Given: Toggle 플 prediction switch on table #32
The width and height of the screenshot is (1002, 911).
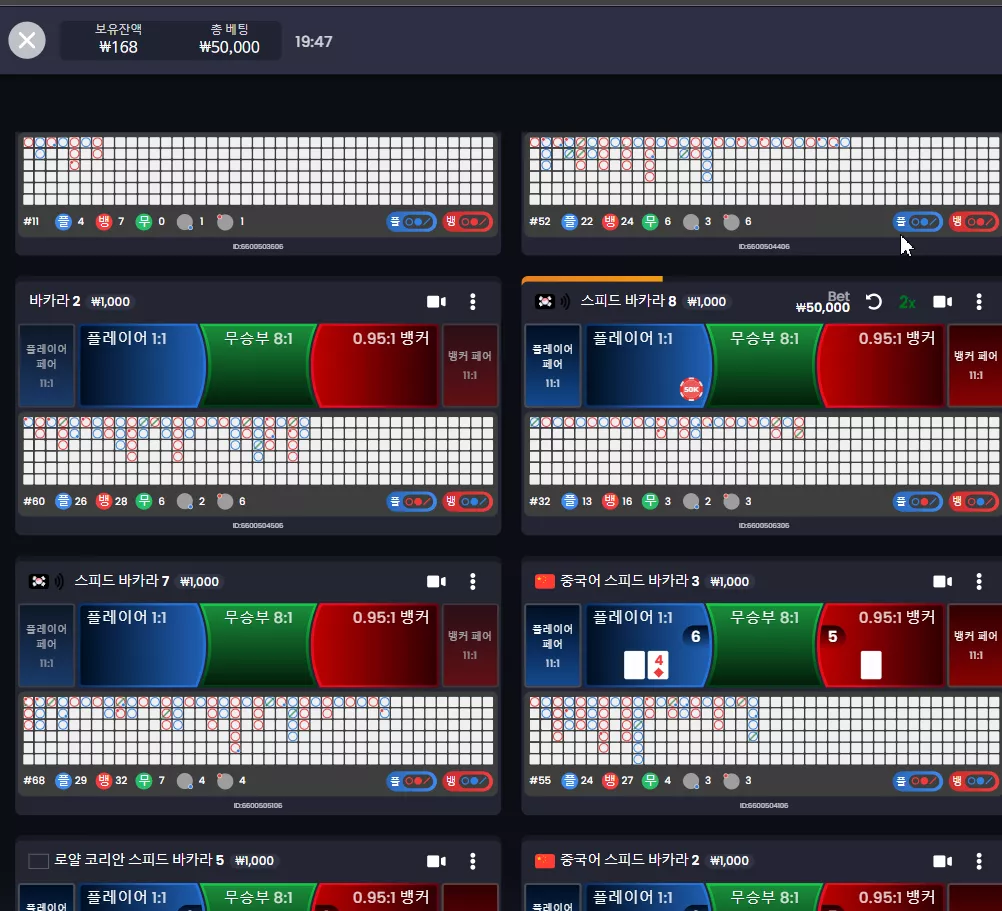Looking at the screenshot, I should (x=918, y=501).
